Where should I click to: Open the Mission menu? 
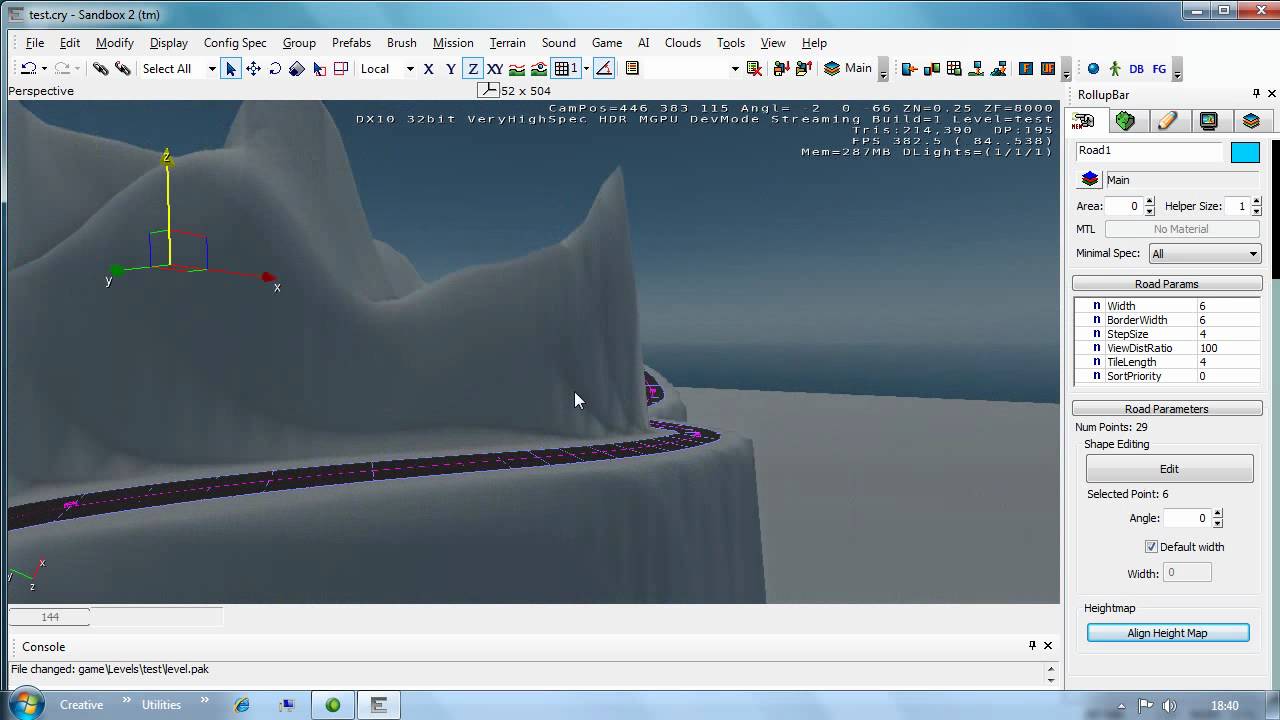tap(453, 43)
